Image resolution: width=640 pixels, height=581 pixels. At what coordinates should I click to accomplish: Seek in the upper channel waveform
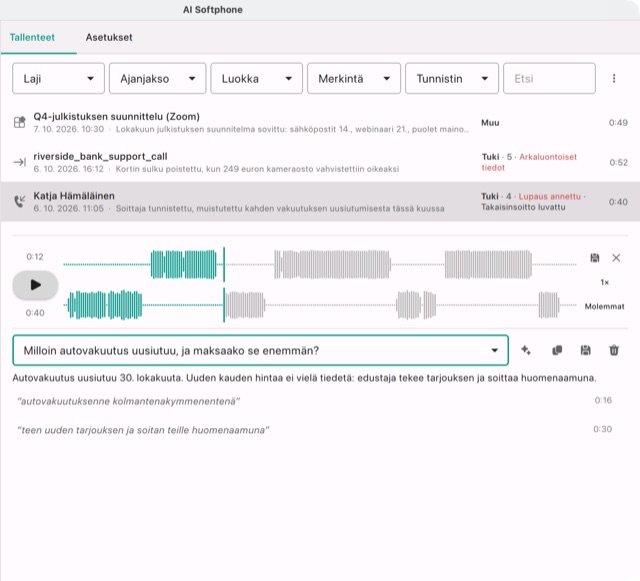click(320, 265)
